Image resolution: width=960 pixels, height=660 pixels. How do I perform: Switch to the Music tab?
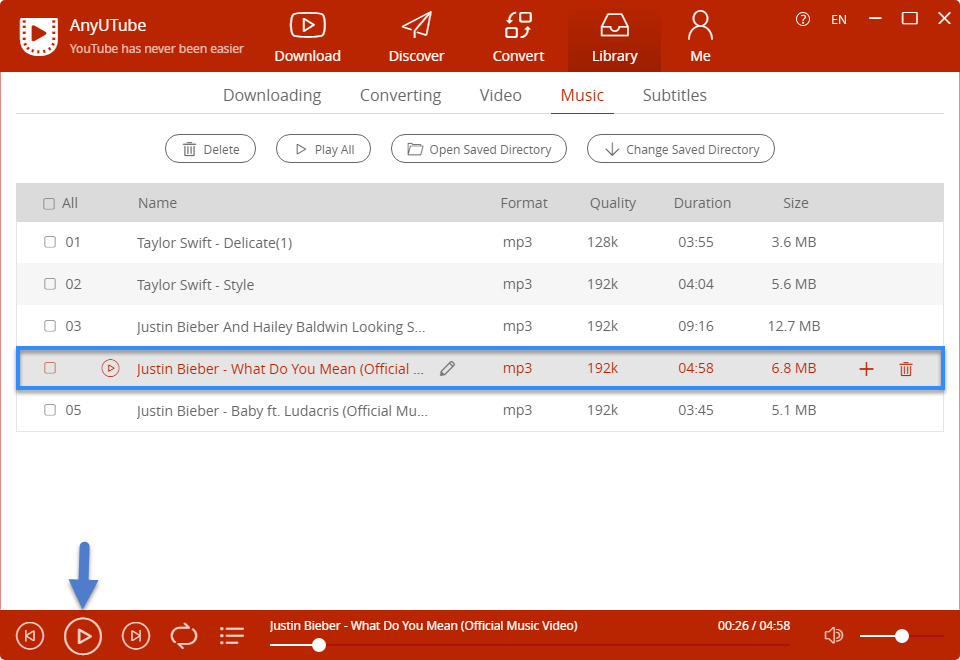coord(582,96)
